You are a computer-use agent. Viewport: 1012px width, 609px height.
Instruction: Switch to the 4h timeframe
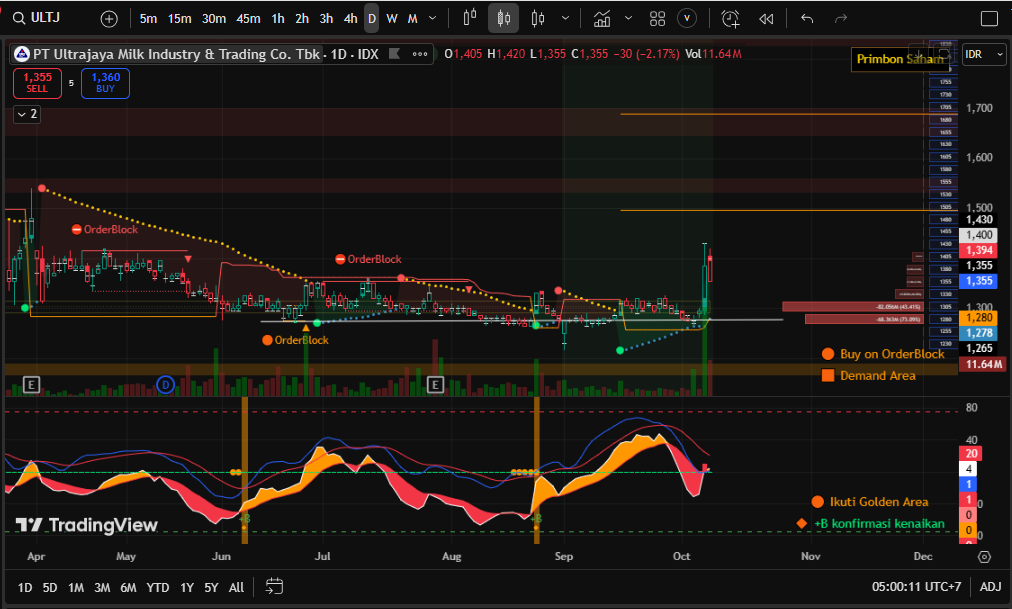point(350,18)
